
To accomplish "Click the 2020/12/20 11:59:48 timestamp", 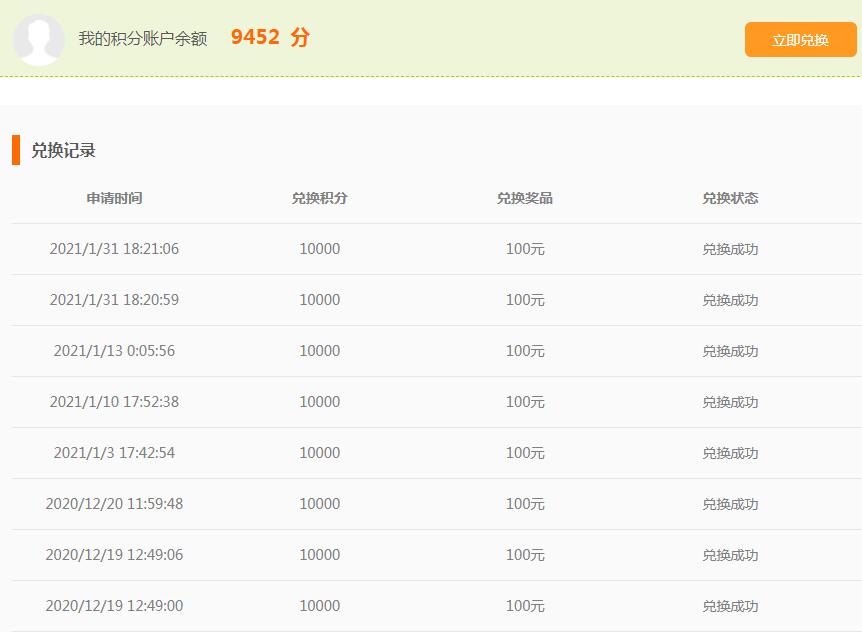I will tap(114, 504).
